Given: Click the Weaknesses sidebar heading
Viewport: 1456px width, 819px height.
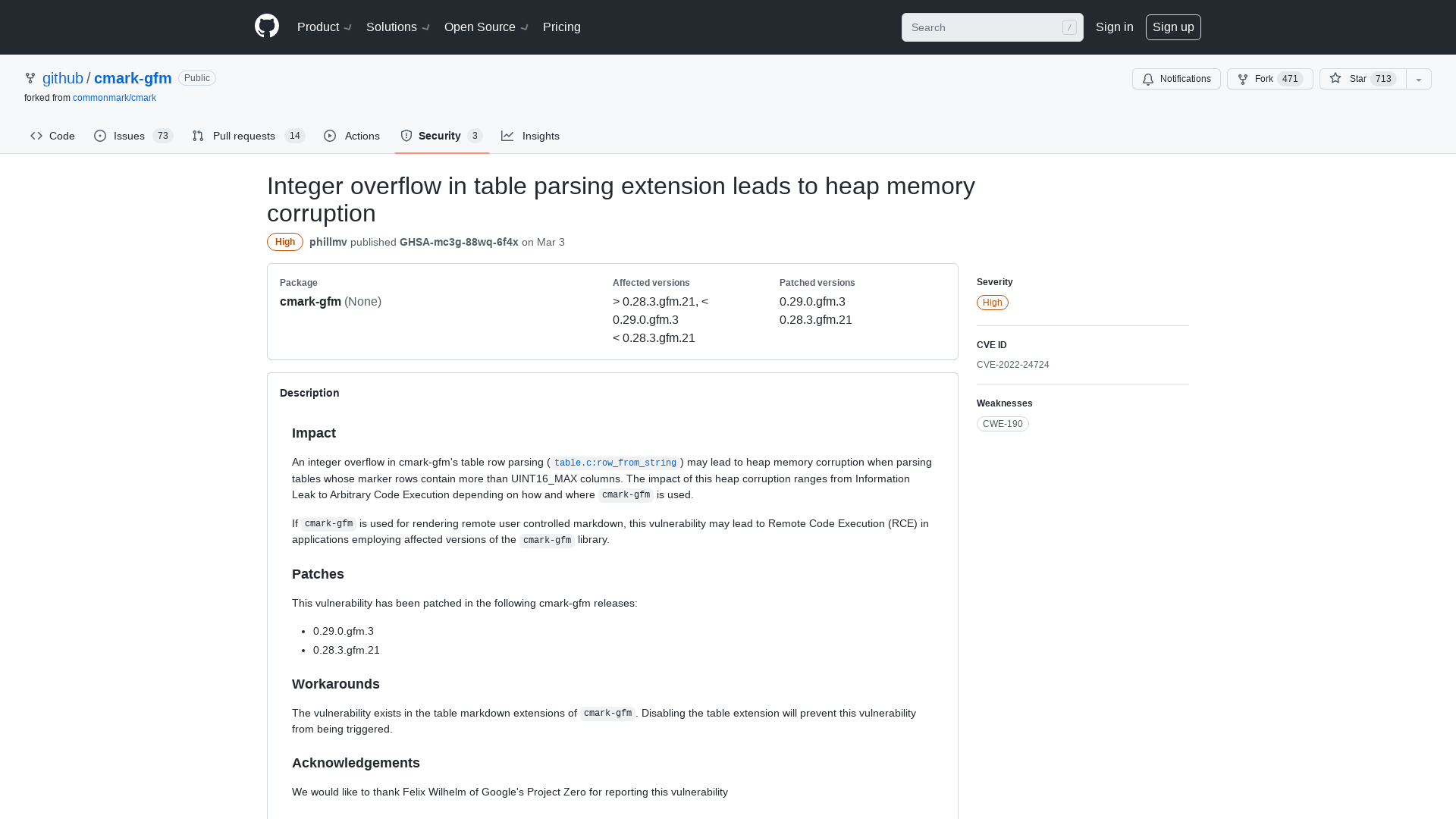Looking at the screenshot, I should click(x=1005, y=403).
